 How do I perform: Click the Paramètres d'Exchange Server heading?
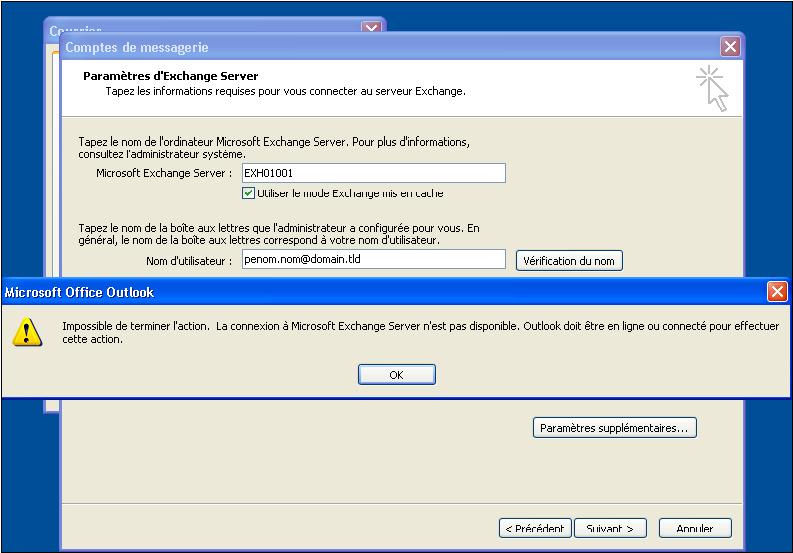[170, 76]
